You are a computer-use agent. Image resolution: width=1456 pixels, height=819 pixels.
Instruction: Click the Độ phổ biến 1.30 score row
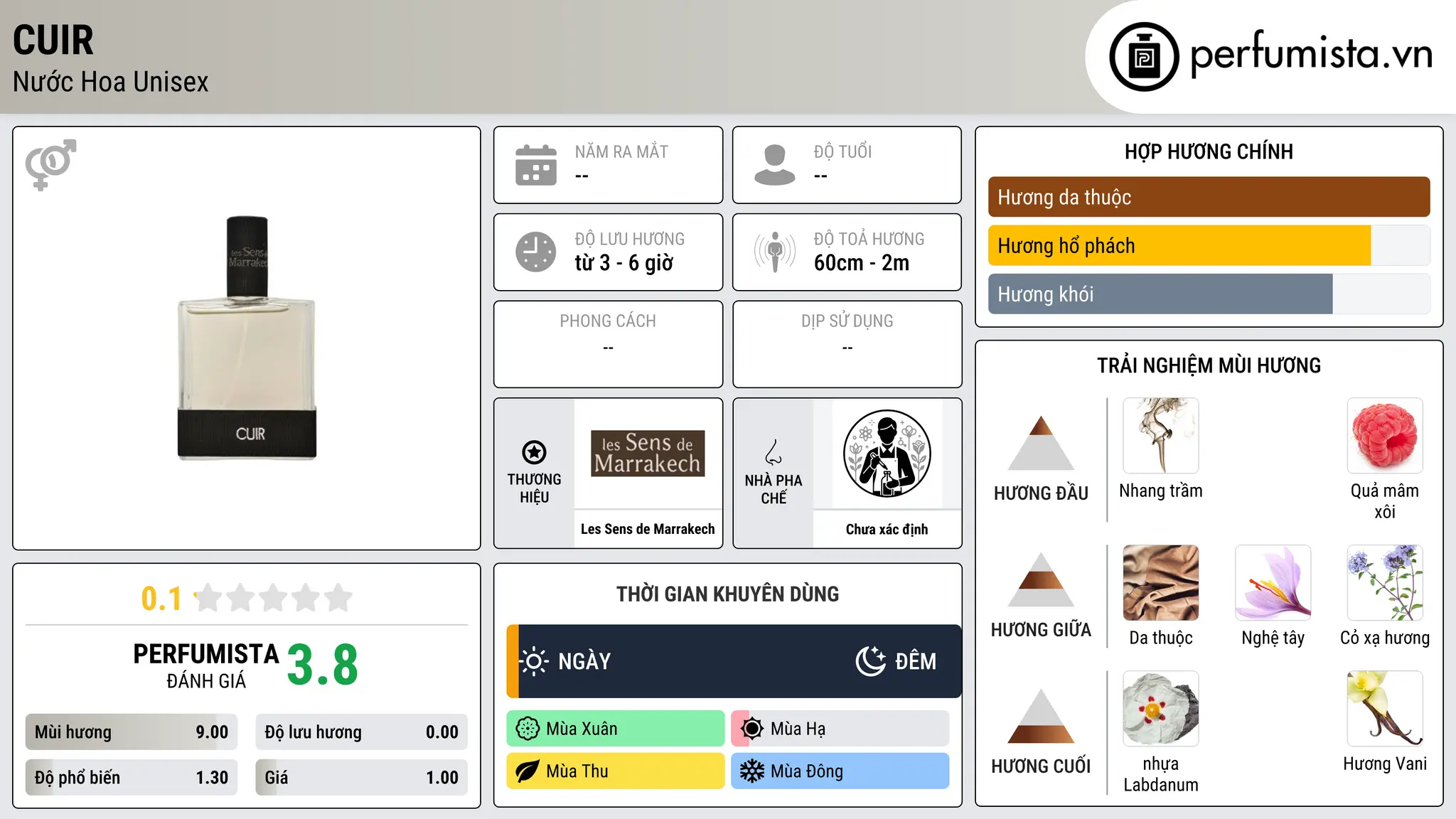coord(132,777)
